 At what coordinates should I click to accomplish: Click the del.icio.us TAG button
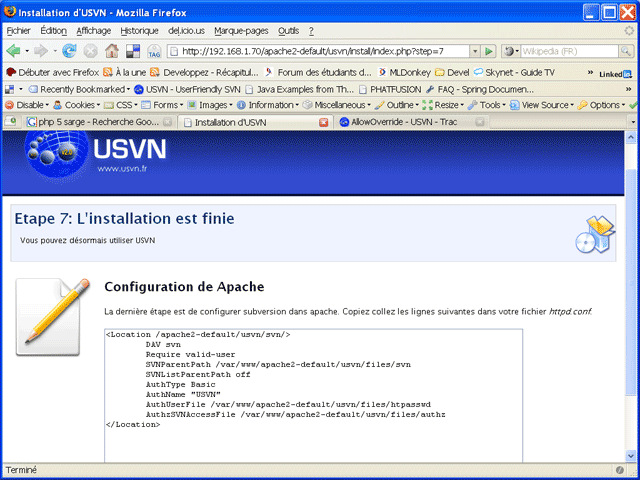[154, 51]
